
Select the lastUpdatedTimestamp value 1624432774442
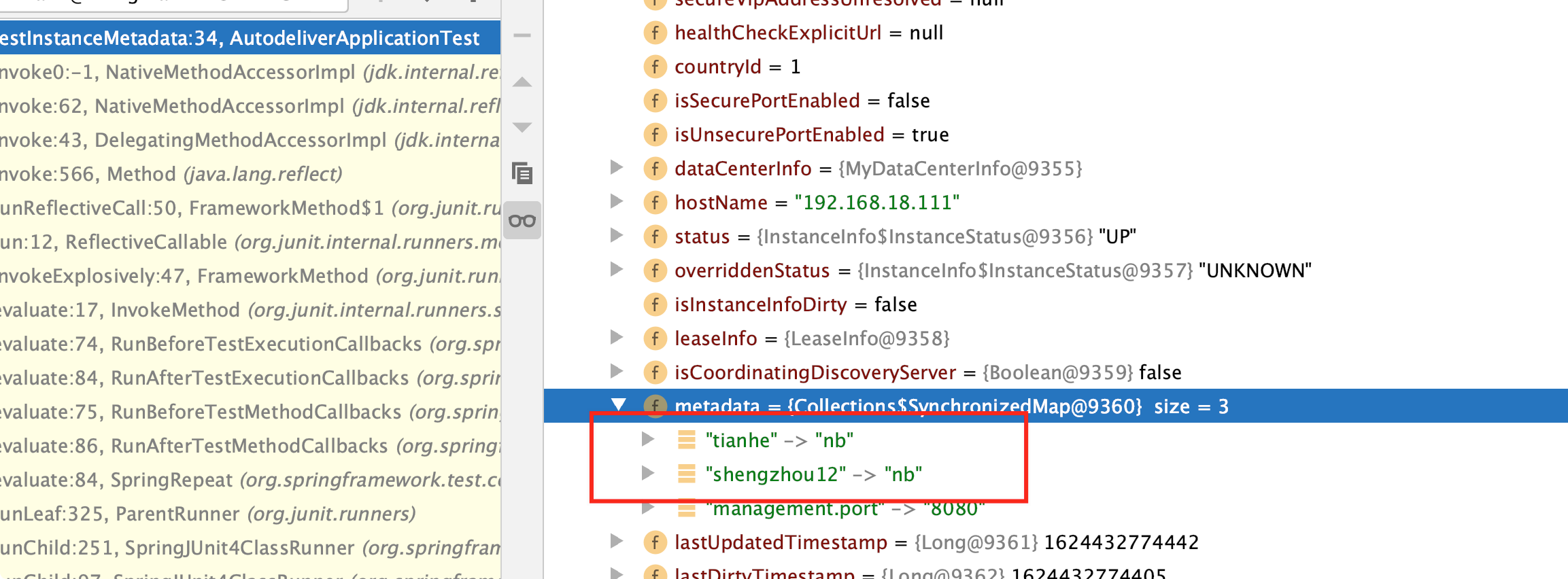click(x=1121, y=542)
